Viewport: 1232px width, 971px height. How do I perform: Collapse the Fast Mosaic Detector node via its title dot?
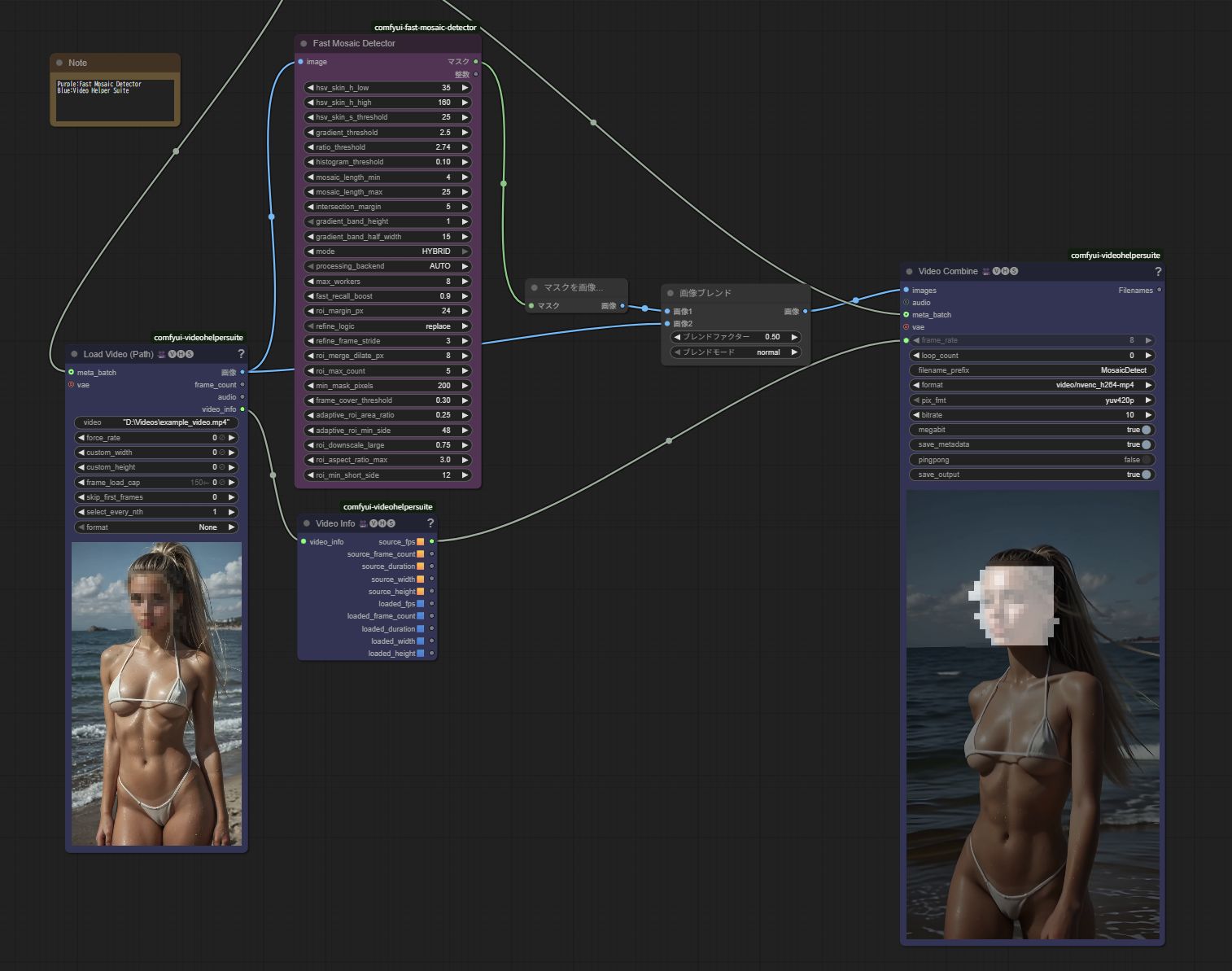click(x=304, y=44)
